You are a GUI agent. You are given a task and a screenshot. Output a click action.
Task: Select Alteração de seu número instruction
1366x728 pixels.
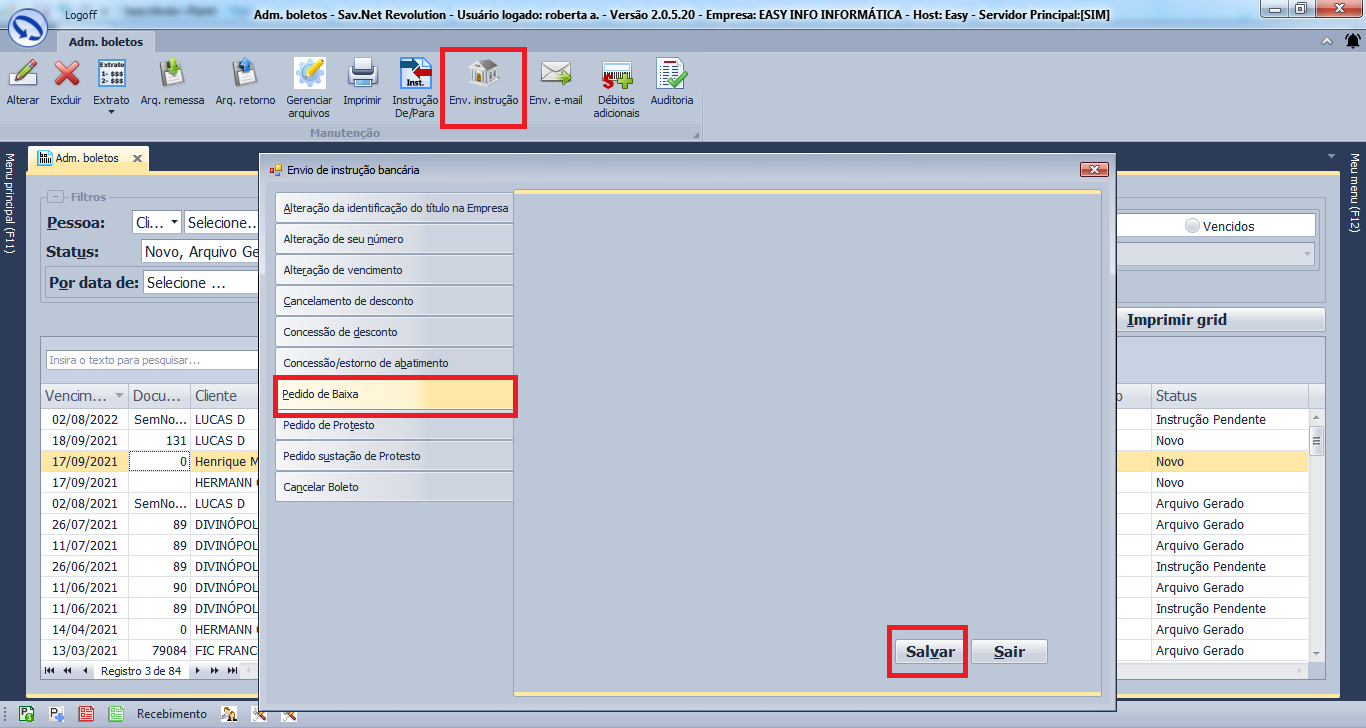coord(394,239)
